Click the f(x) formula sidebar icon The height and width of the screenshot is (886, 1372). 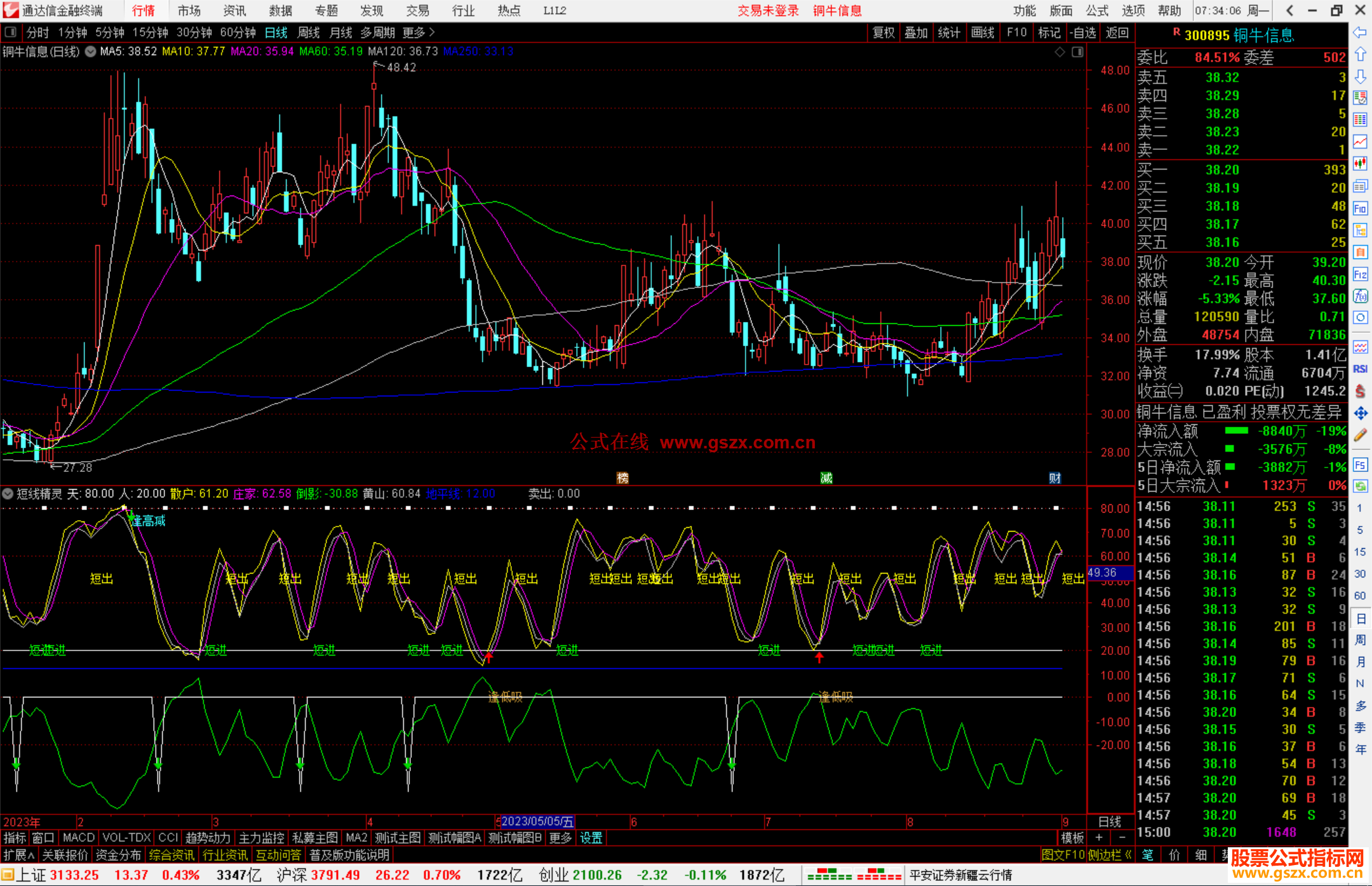pyautogui.click(x=1360, y=296)
